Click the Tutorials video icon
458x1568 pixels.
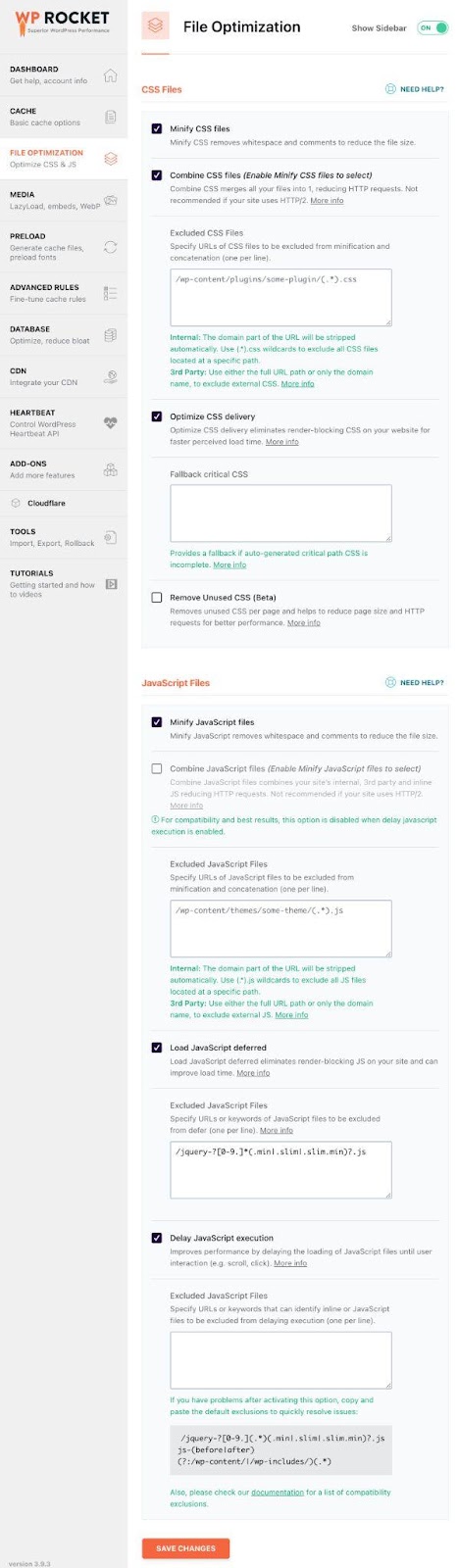[111, 584]
